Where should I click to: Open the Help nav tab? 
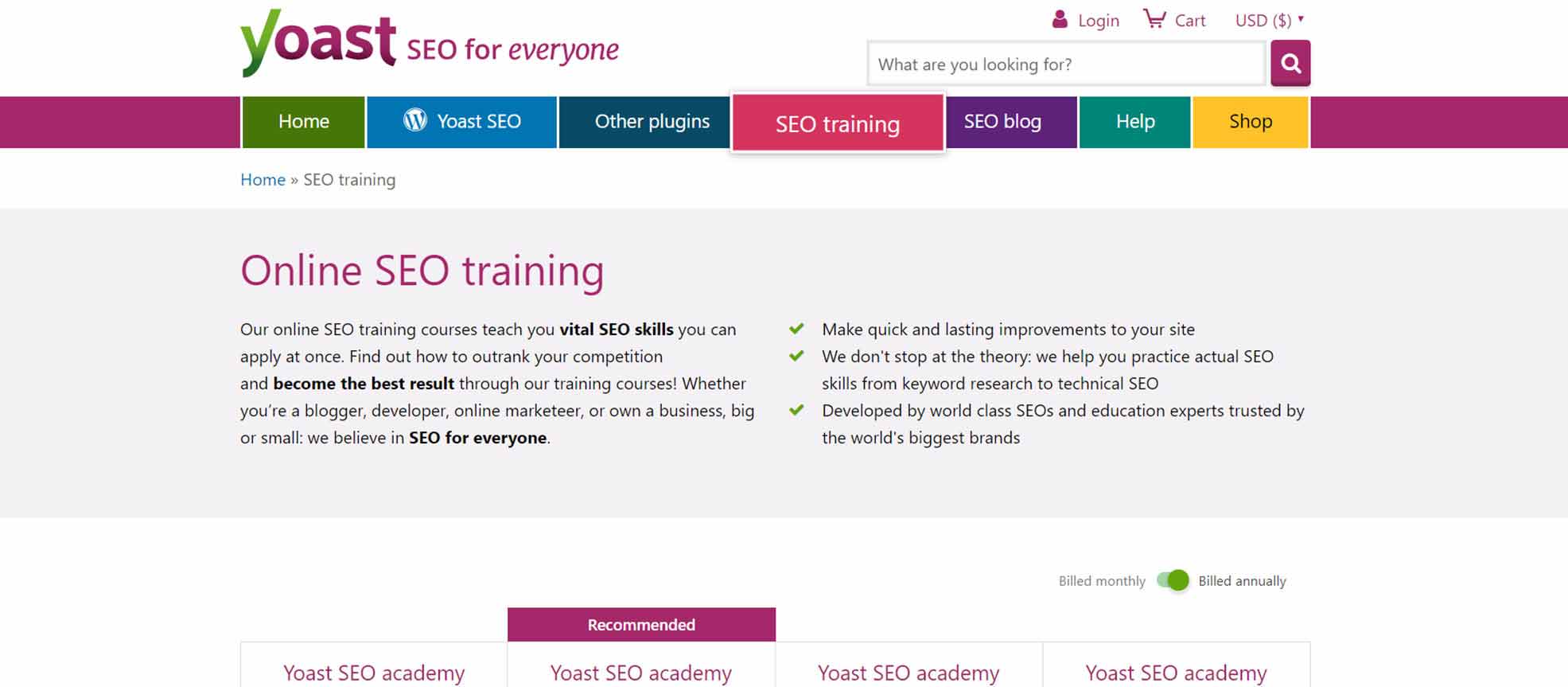[1134, 122]
